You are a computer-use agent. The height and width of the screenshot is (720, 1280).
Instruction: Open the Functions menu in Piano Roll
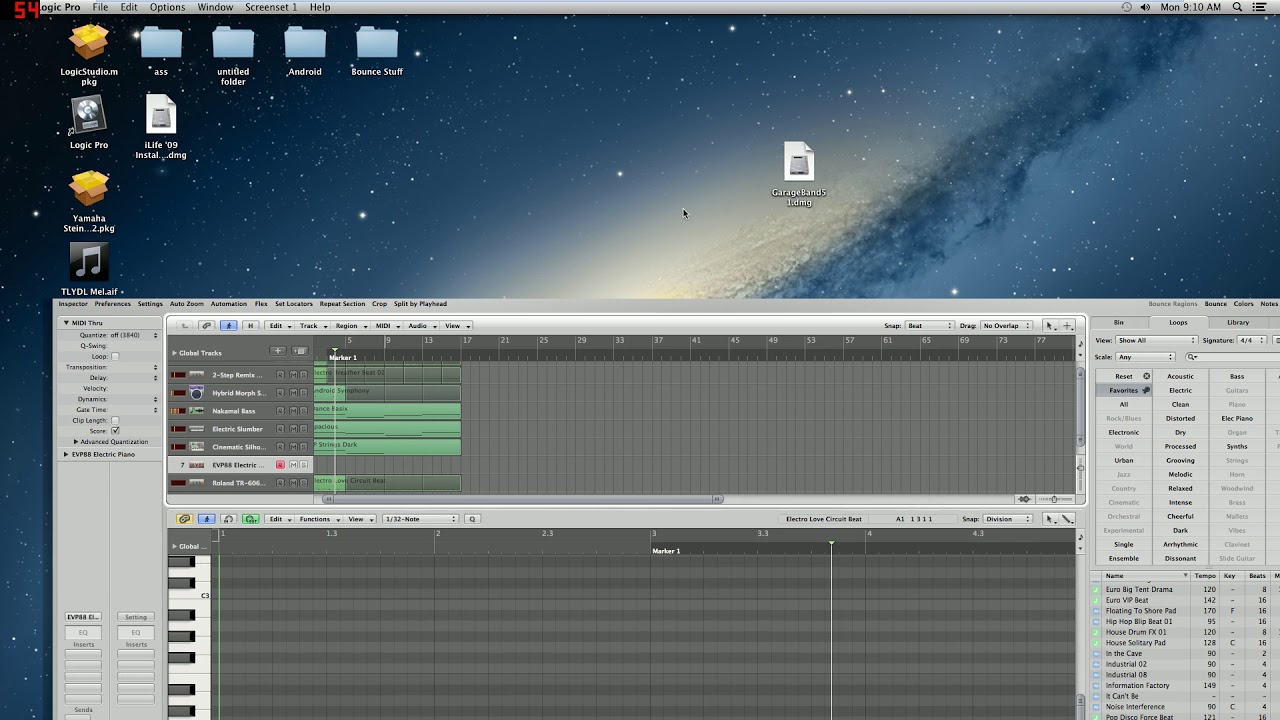tap(318, 519)
